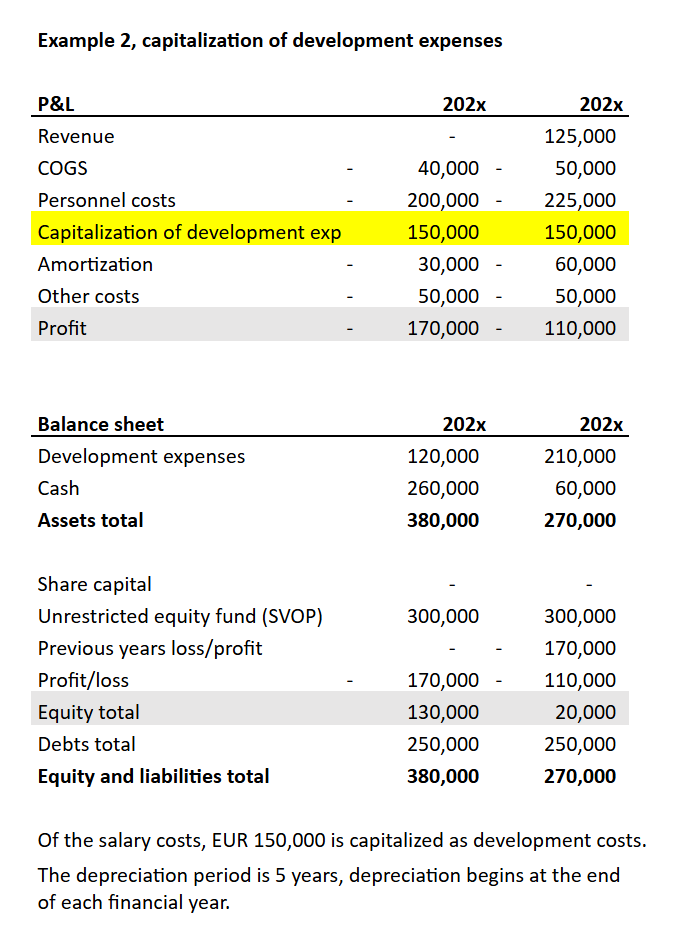Viewport: 700px width, 940px height.
Task: Select the Other costs row label
Action: pos(88,296)
